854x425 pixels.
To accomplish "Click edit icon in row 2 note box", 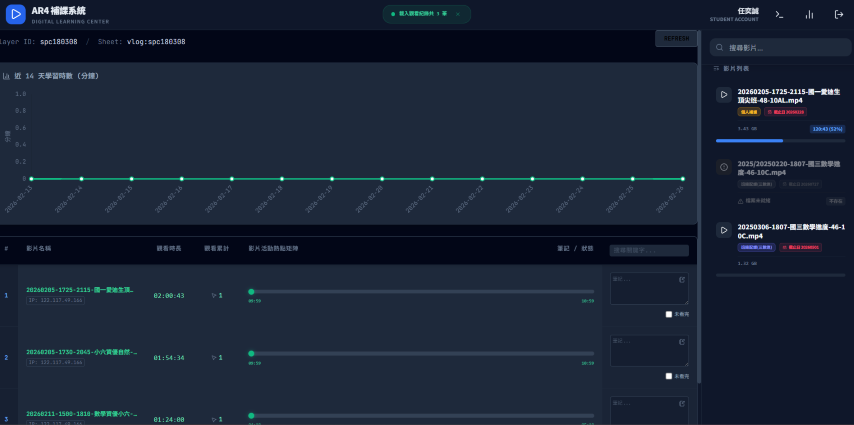I will (682, 341).
